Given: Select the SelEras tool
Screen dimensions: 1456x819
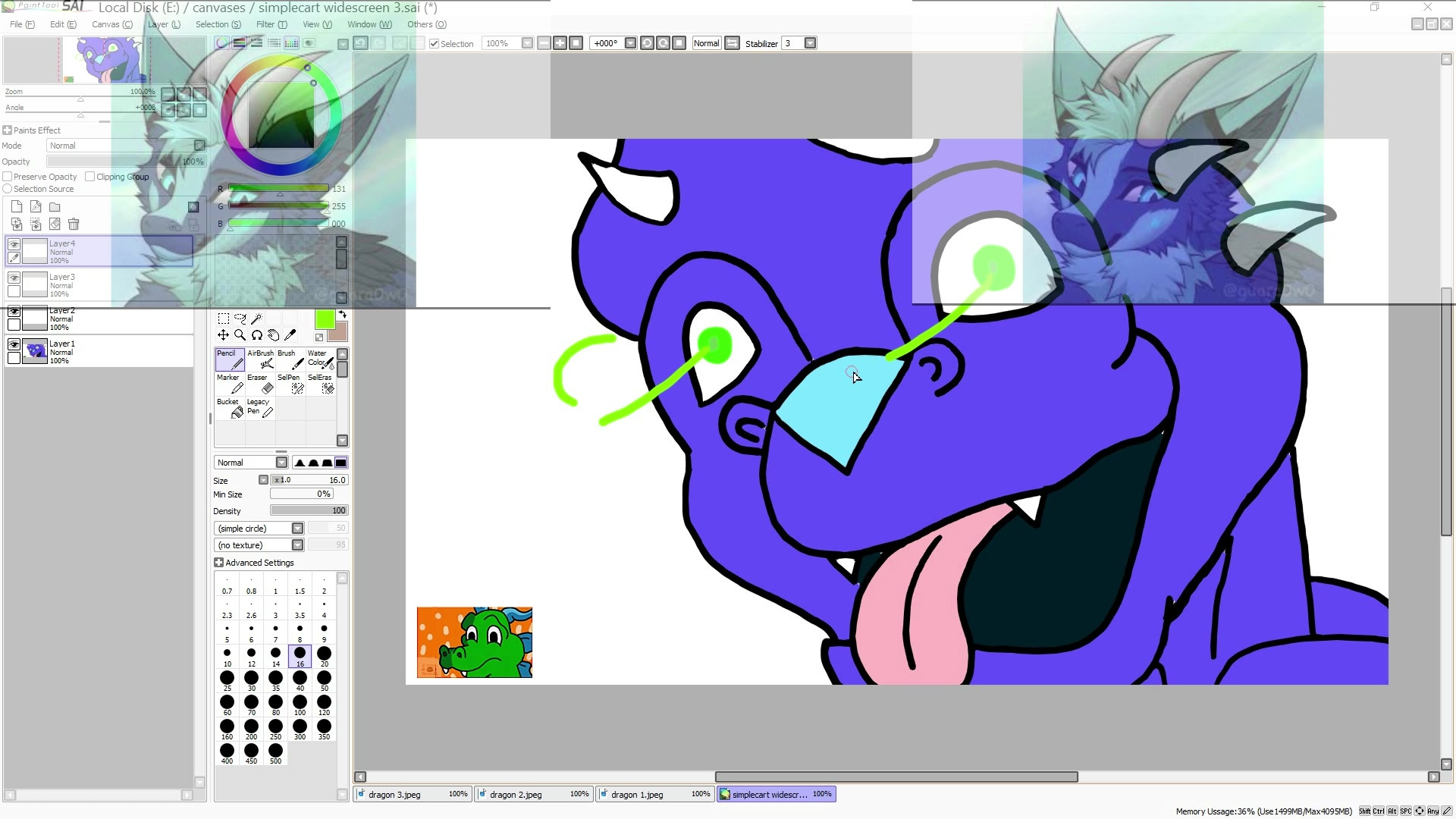Looking at the screenshot, I should (321, 384).
